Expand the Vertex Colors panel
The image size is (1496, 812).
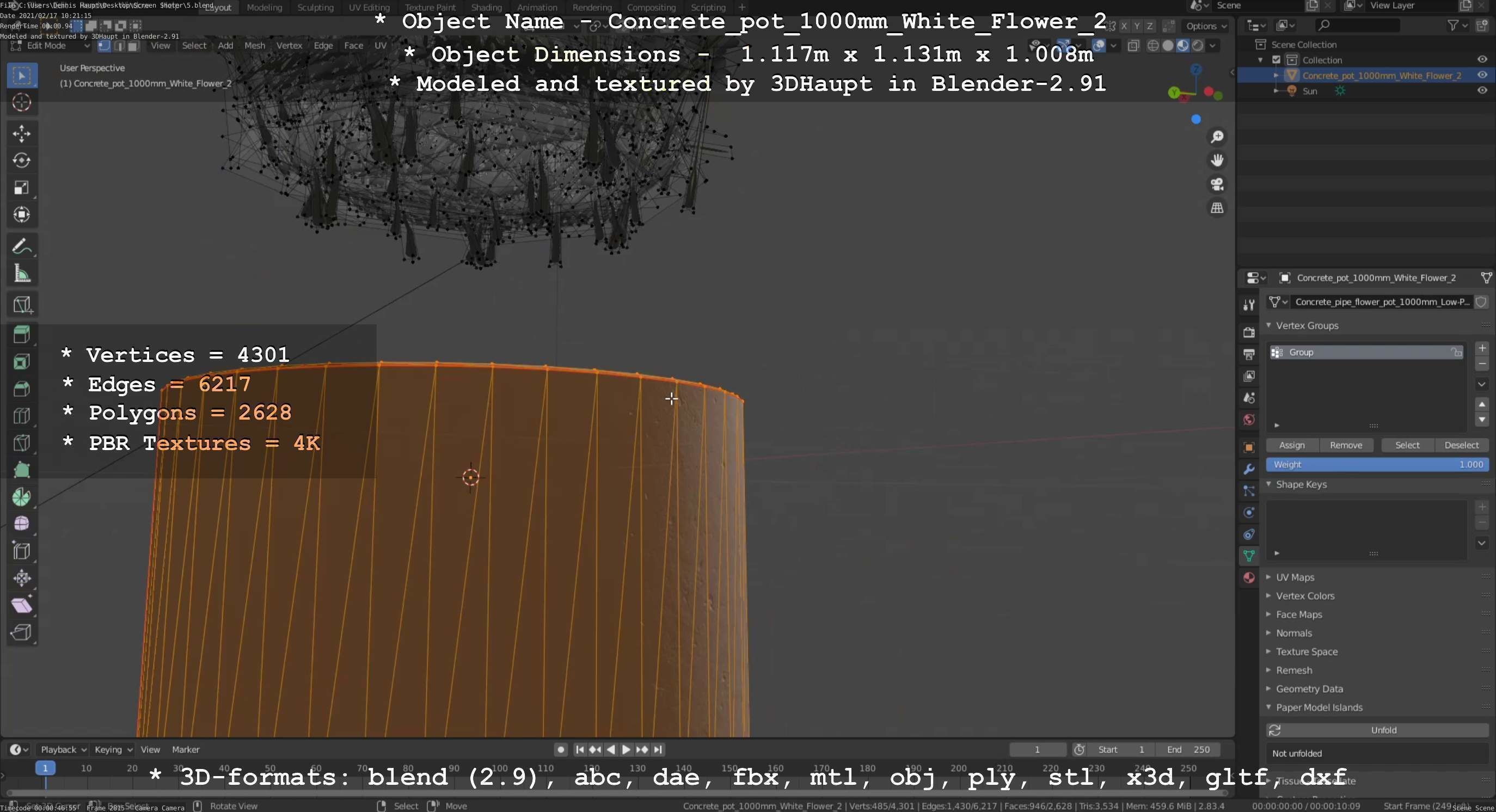click(1268, 595)
